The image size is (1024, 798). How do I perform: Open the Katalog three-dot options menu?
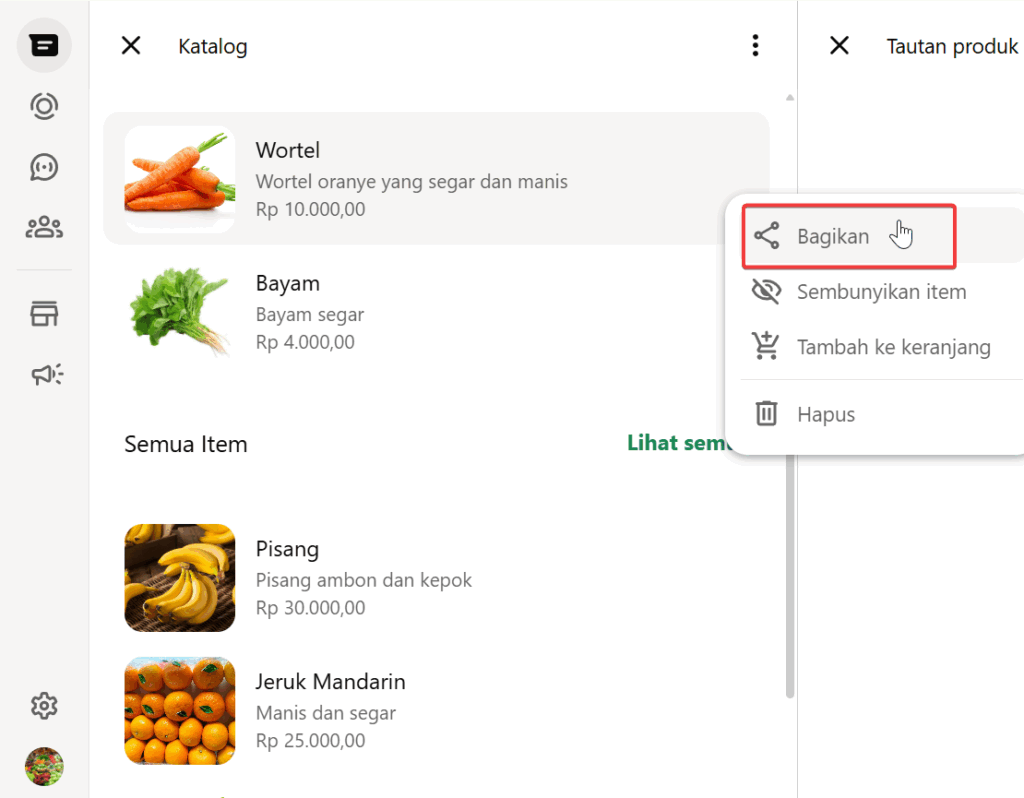pos(755,46)
